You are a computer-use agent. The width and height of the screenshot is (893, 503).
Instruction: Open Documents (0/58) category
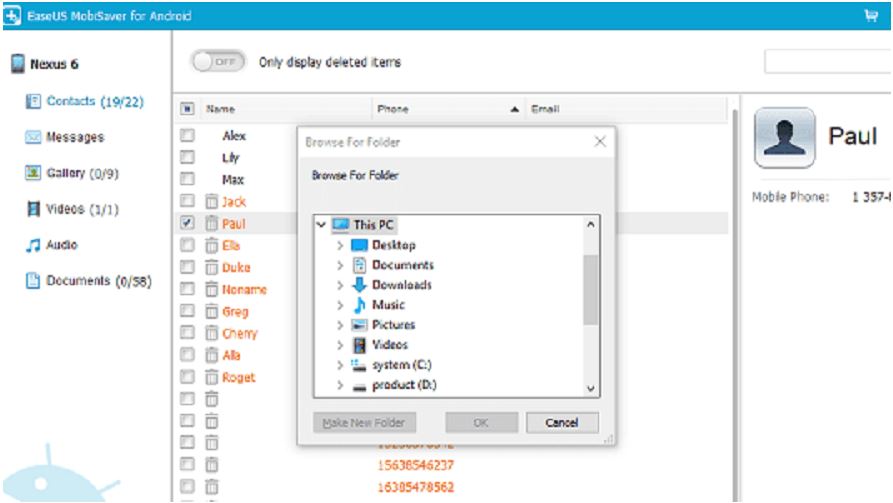(x=99, y=280)
